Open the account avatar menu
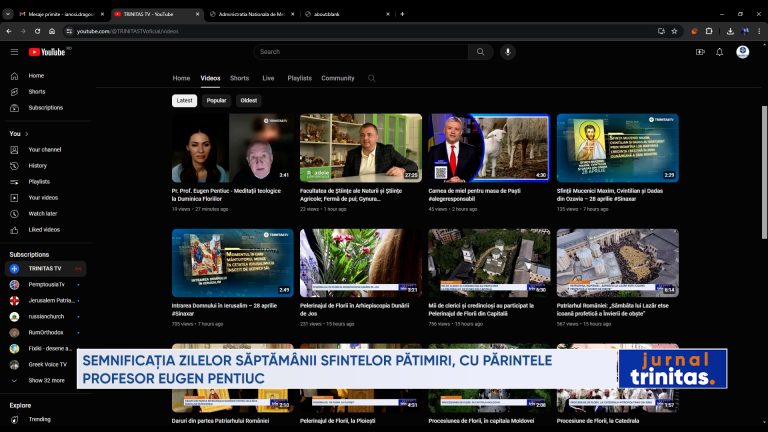This screenshot has height=432, width=768. click(743, 52)
